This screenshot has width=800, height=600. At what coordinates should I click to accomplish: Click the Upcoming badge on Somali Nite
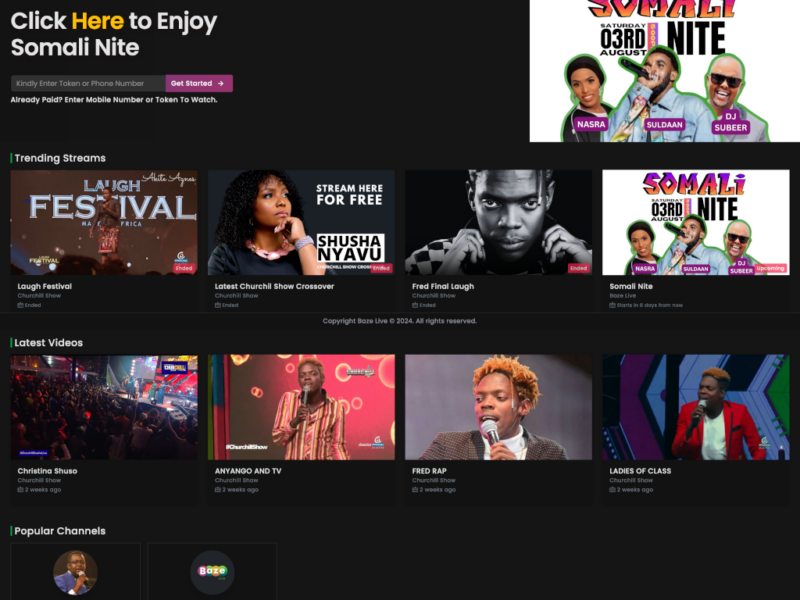(770, 268)
